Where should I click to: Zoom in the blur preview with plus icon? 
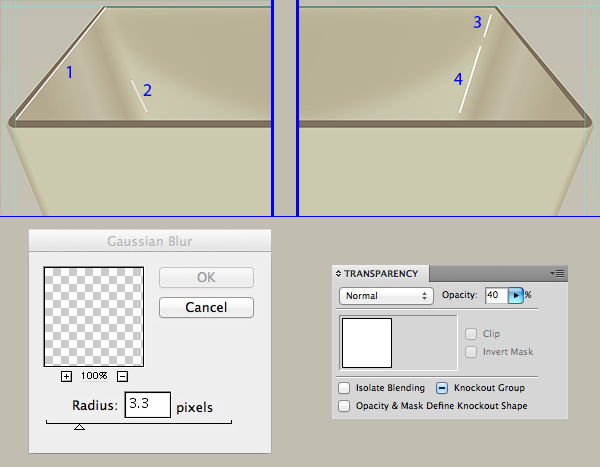(66, 376)
